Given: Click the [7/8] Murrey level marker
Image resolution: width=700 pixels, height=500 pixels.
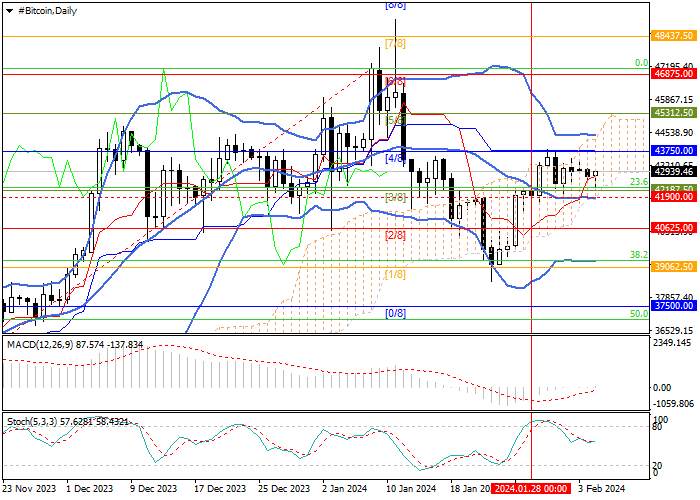Looking at the screenshot, I should [x=395, y=44].
